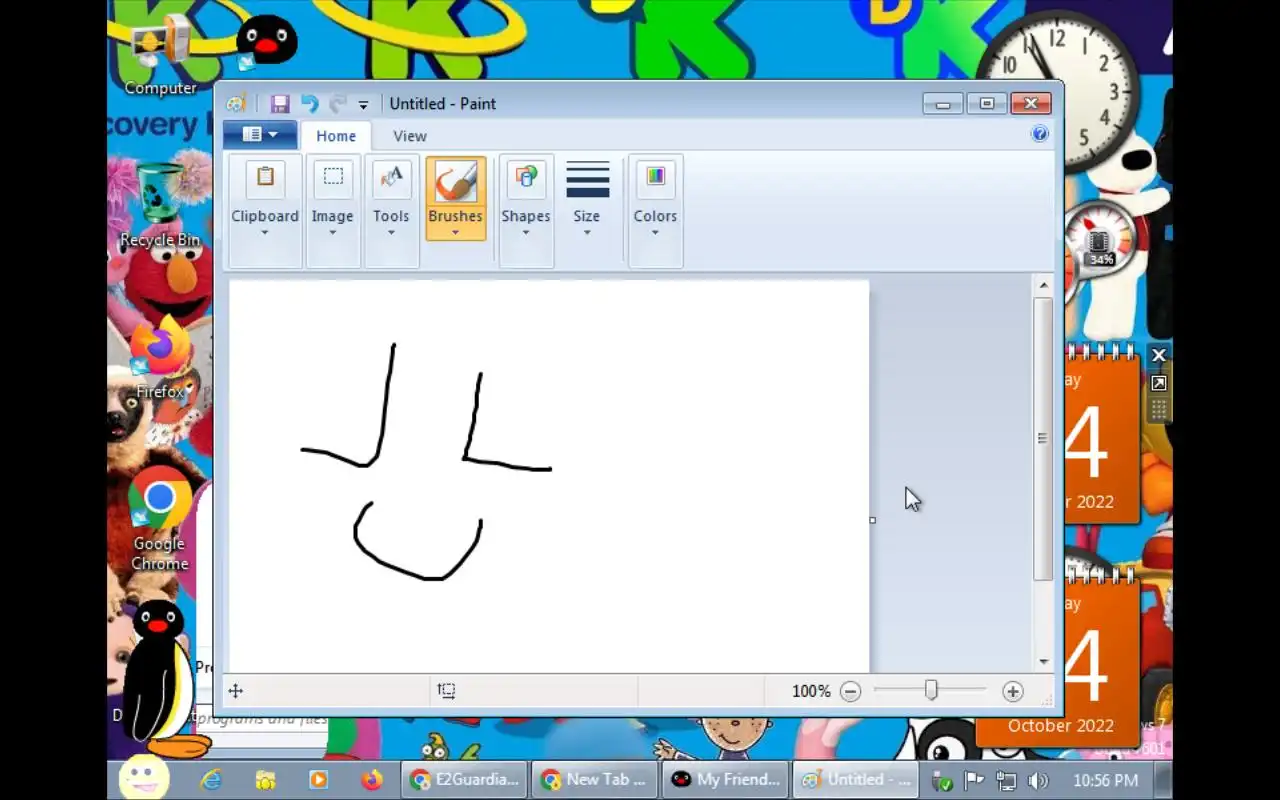Click the Show Desktop strip beside the clock
Viewport: 1280px width, 800px height.
point(1163,780)
